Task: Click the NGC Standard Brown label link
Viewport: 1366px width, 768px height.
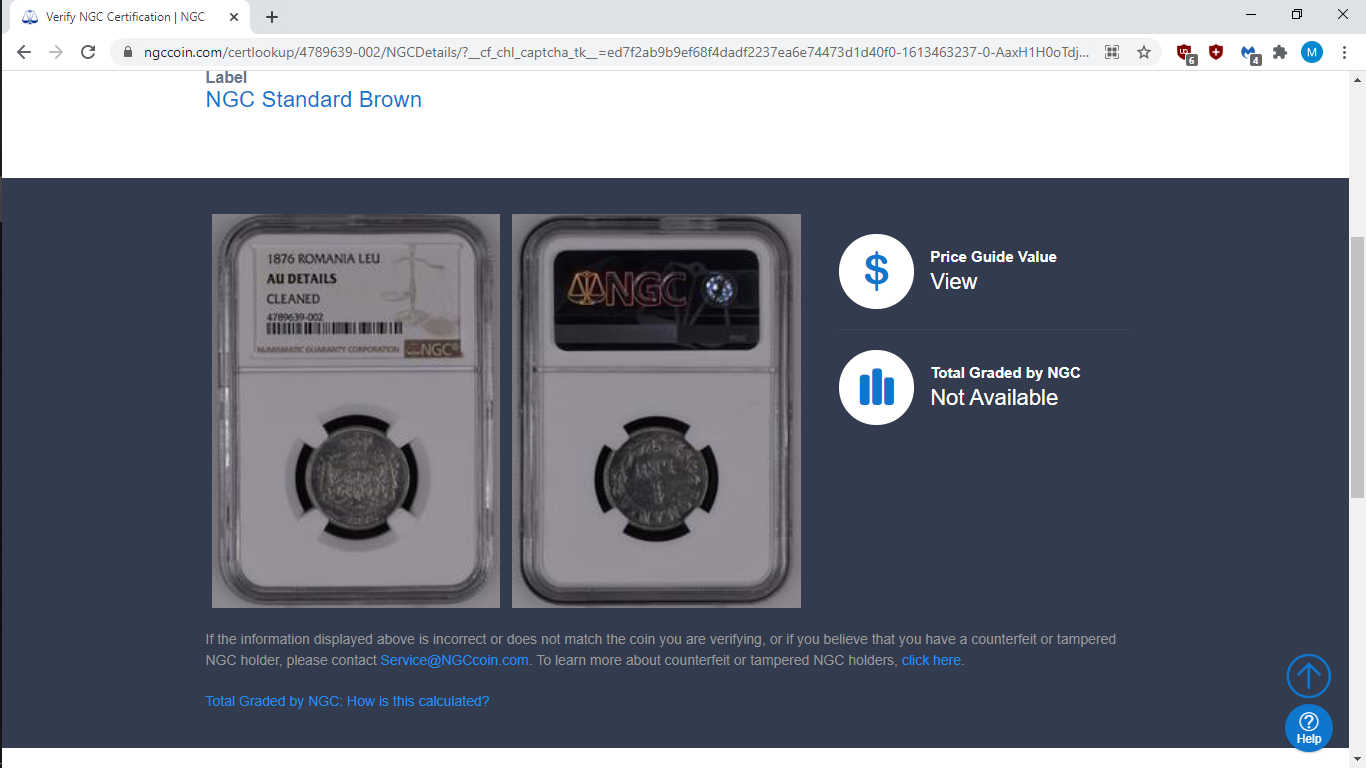Action: click(x=313, y=100)
